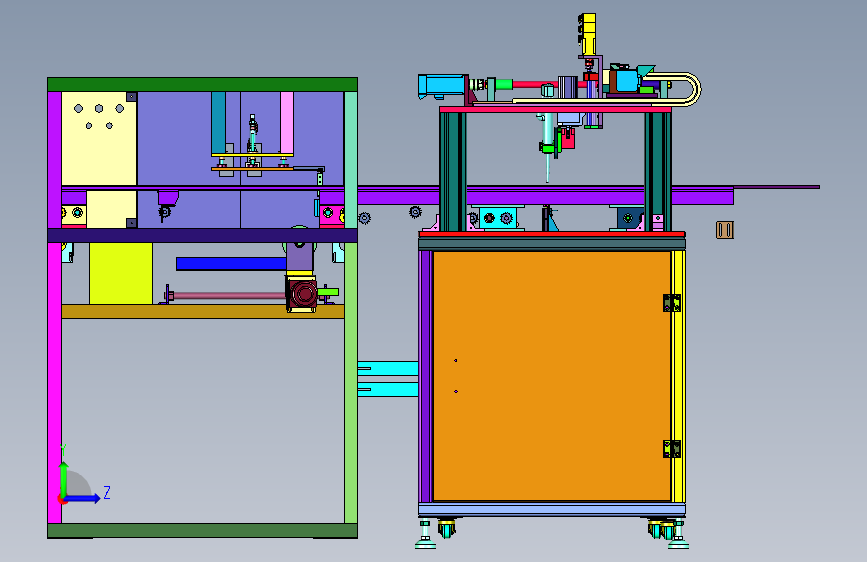The height and width of the screenshot is (562, 867).
Task: Select the green base beam of left frame
Action: point(202,530)
